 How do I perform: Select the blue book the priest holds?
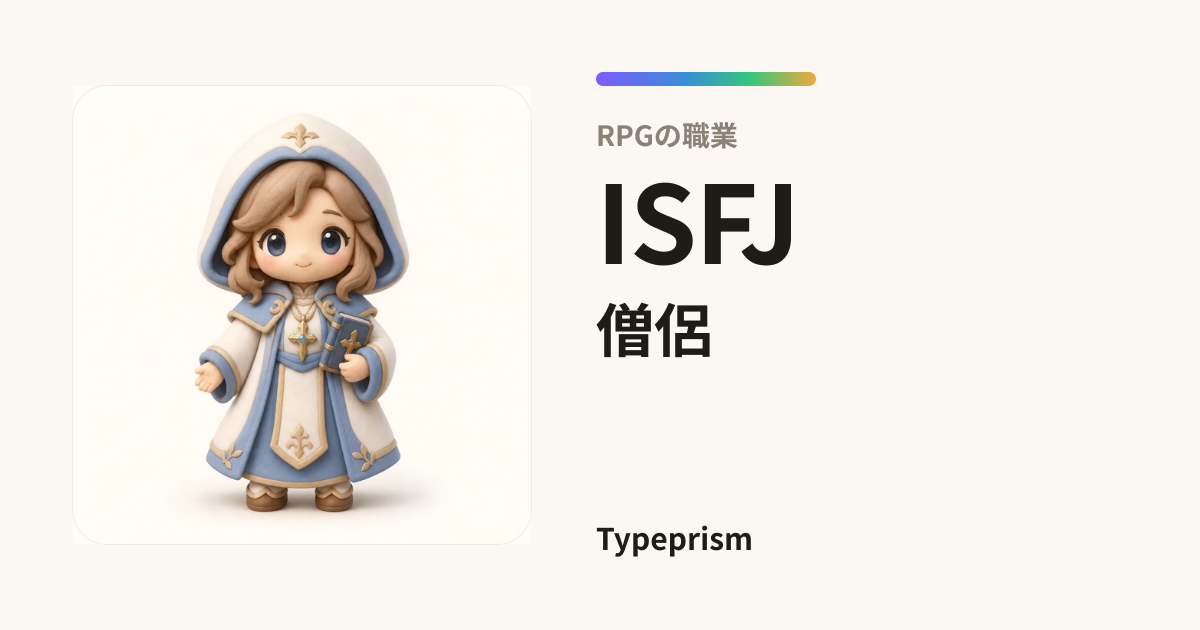[352, 340]
